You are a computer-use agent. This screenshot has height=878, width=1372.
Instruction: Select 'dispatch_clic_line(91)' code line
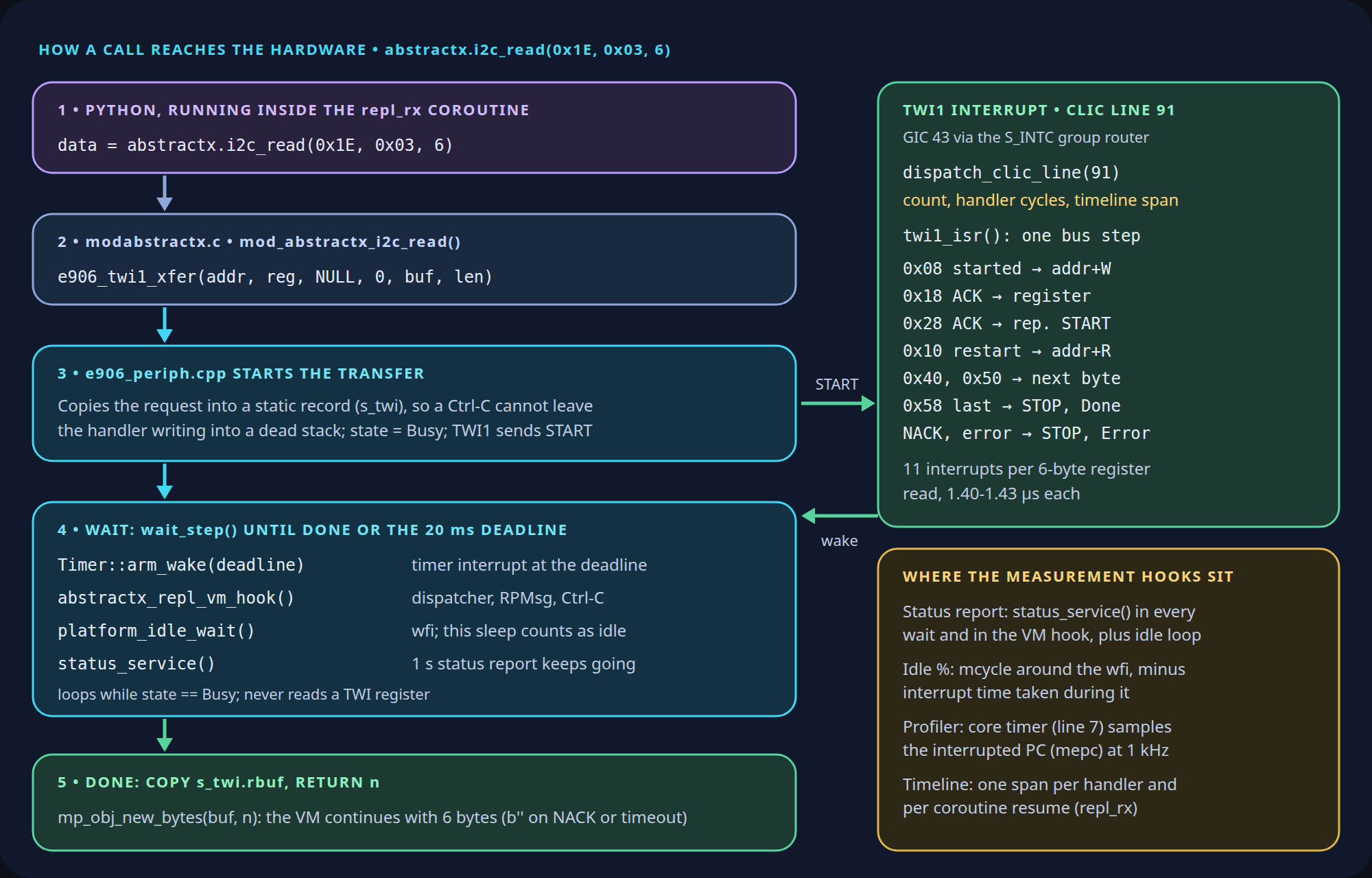[1011, 173]
